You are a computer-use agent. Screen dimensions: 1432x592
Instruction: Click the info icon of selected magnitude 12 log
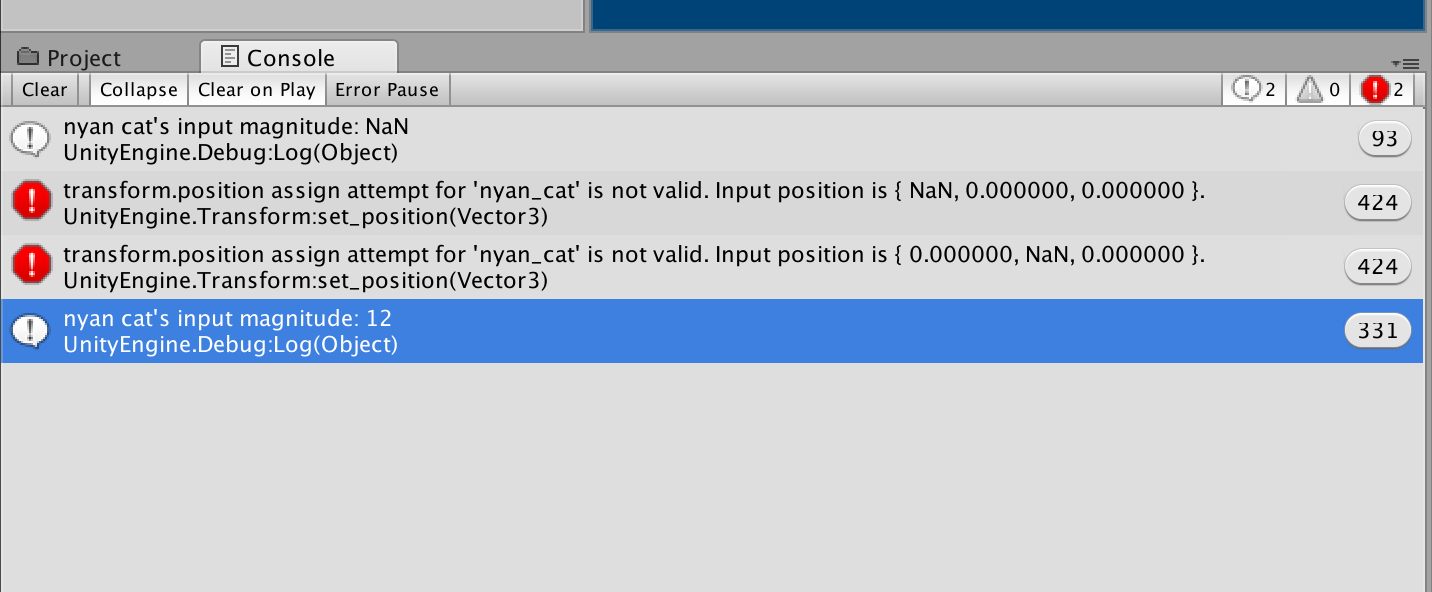tap(31, 331)
